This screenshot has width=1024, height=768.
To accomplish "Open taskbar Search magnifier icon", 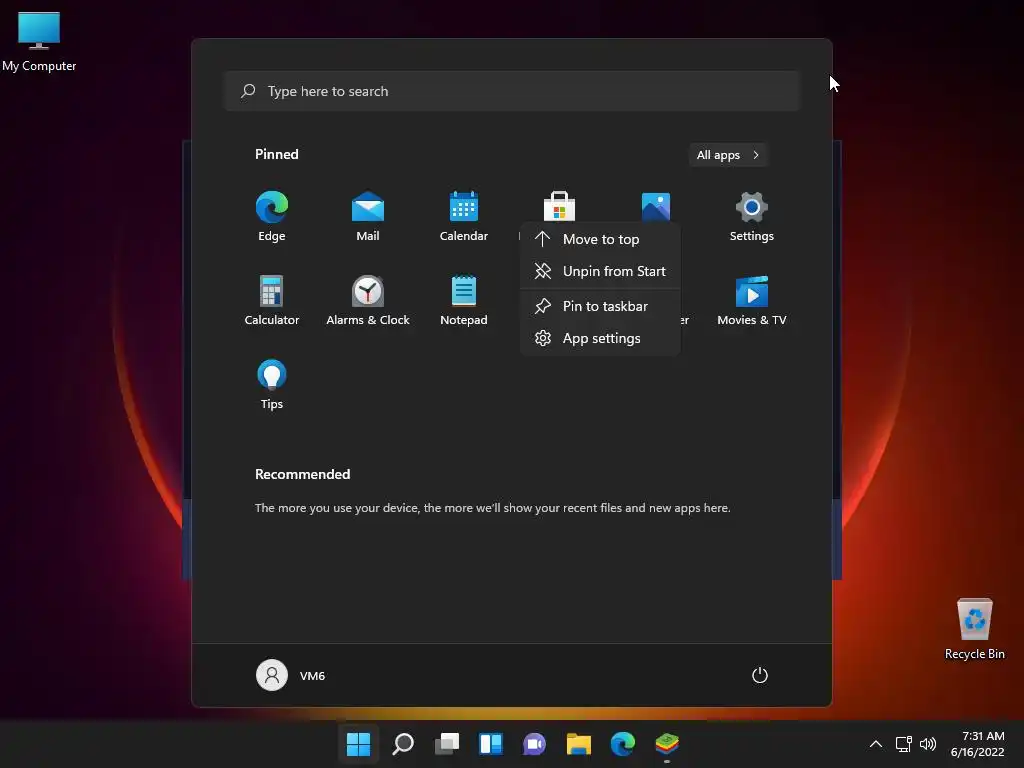I will (403, 744).
